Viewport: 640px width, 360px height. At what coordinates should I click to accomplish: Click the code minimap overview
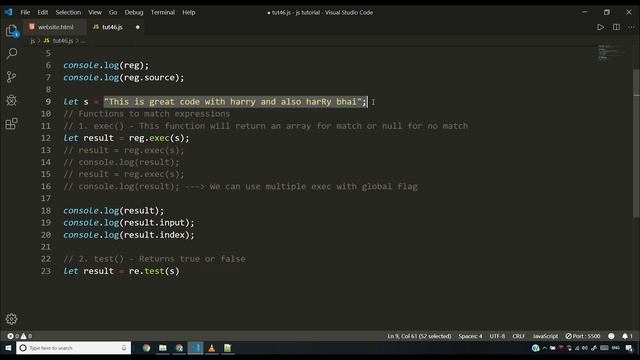point(611,53)
